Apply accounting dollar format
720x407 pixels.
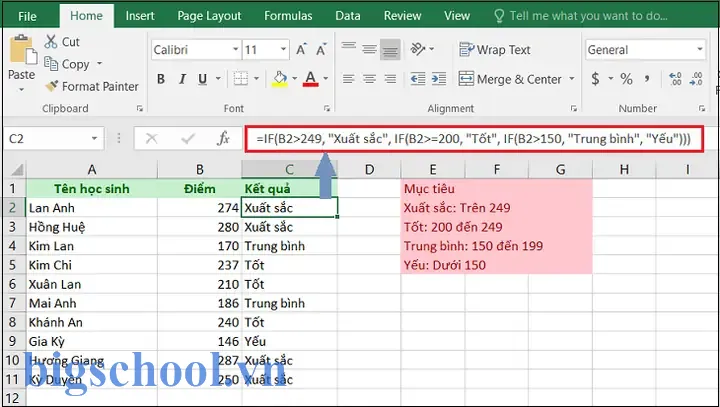[x=596, y=79]
